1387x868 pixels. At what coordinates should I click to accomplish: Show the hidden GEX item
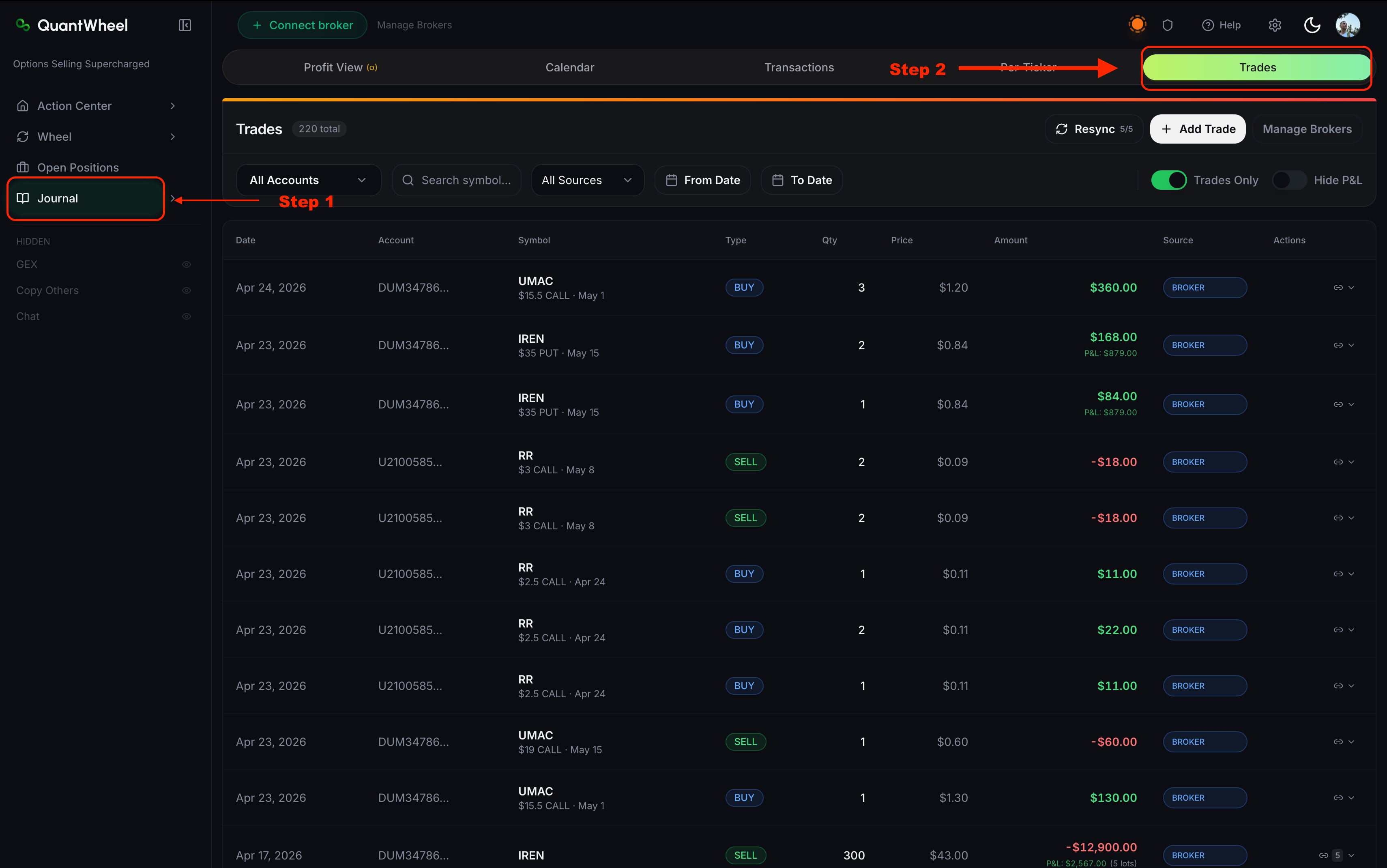pos(187,264)
